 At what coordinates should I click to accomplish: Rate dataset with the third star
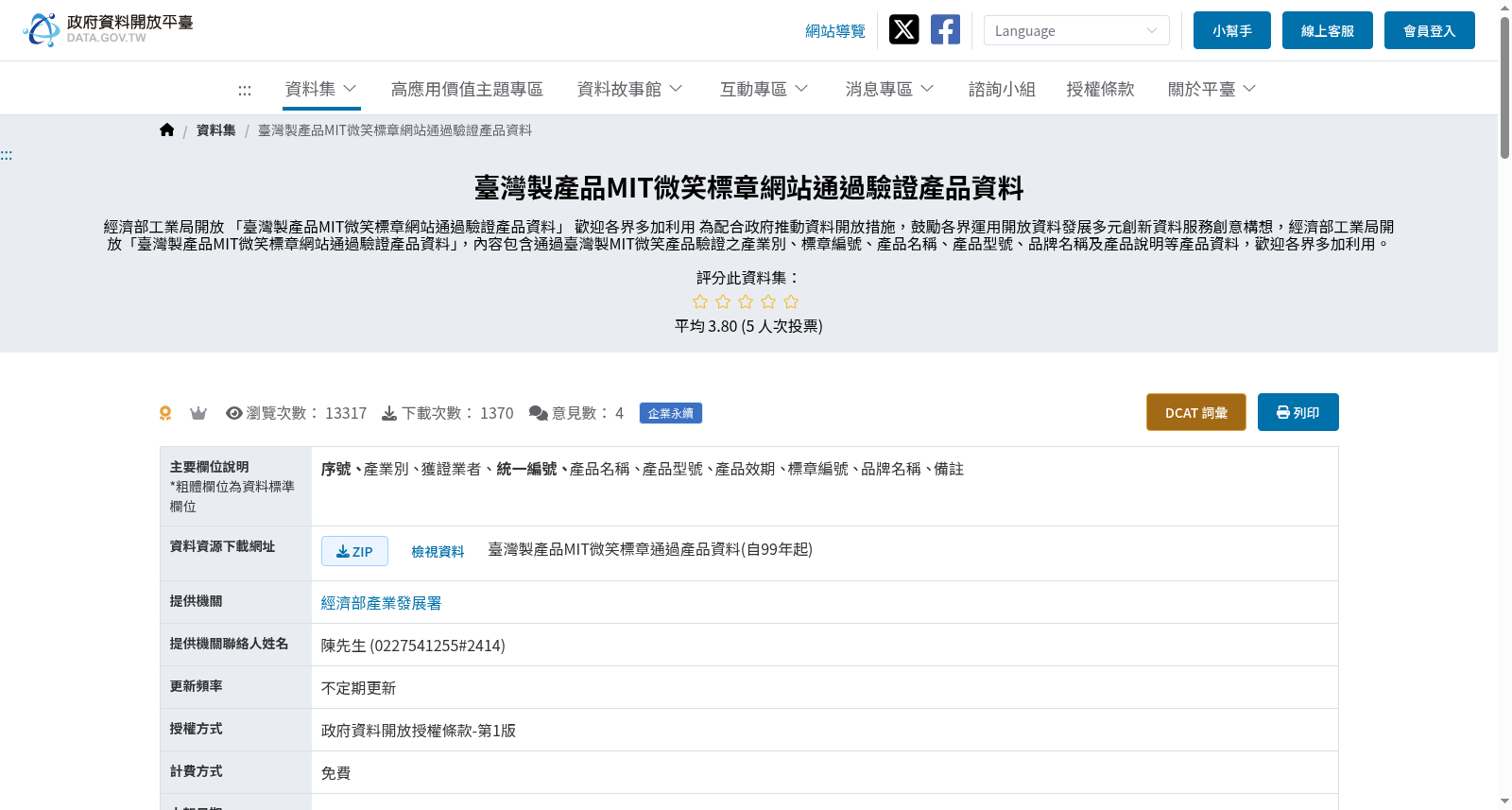pyautogui.click(x=746, y=302)
